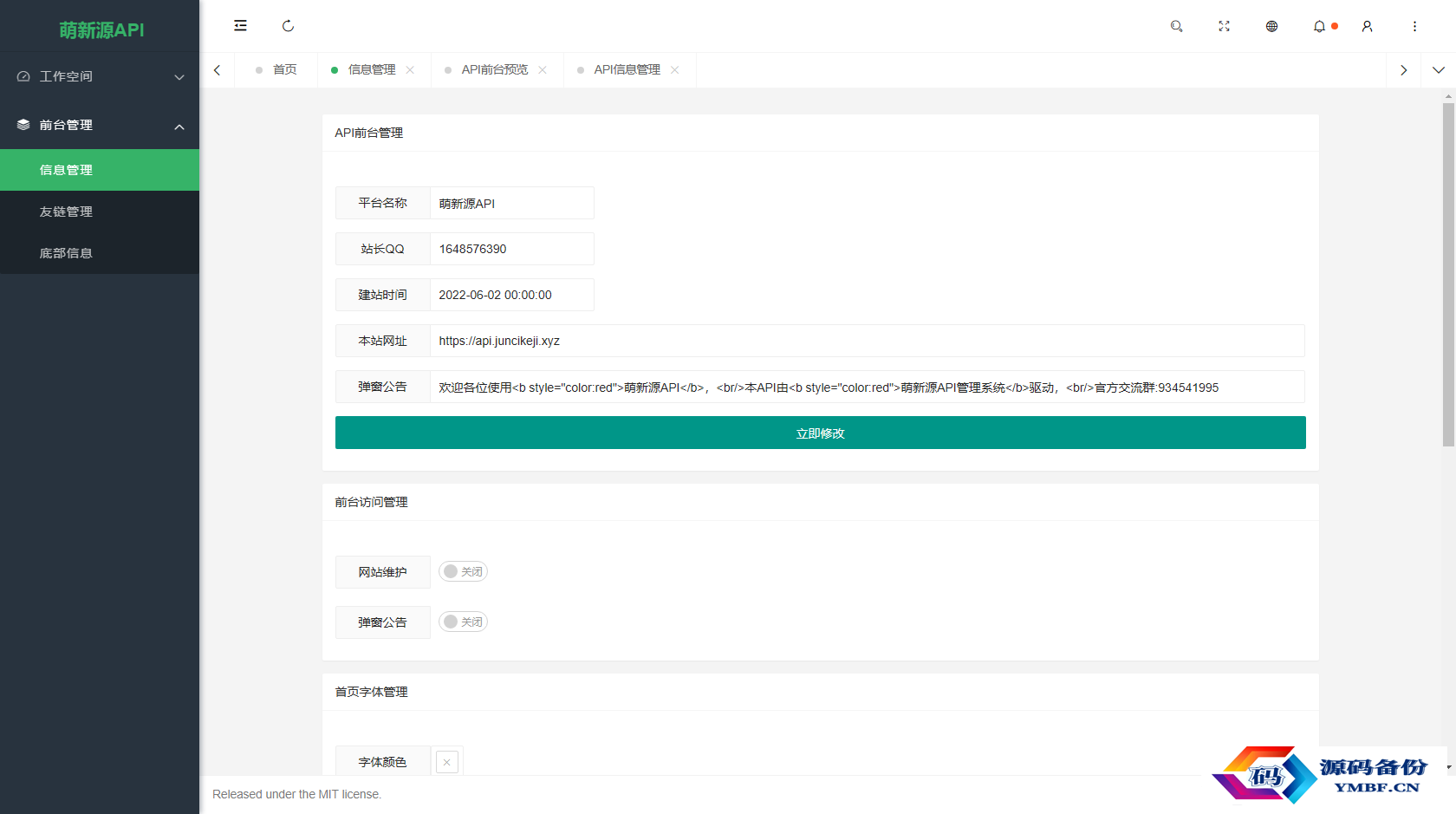Click the 萌新源API logo title
Screen dimensions: 1456x814
click(x=101, y=30)
